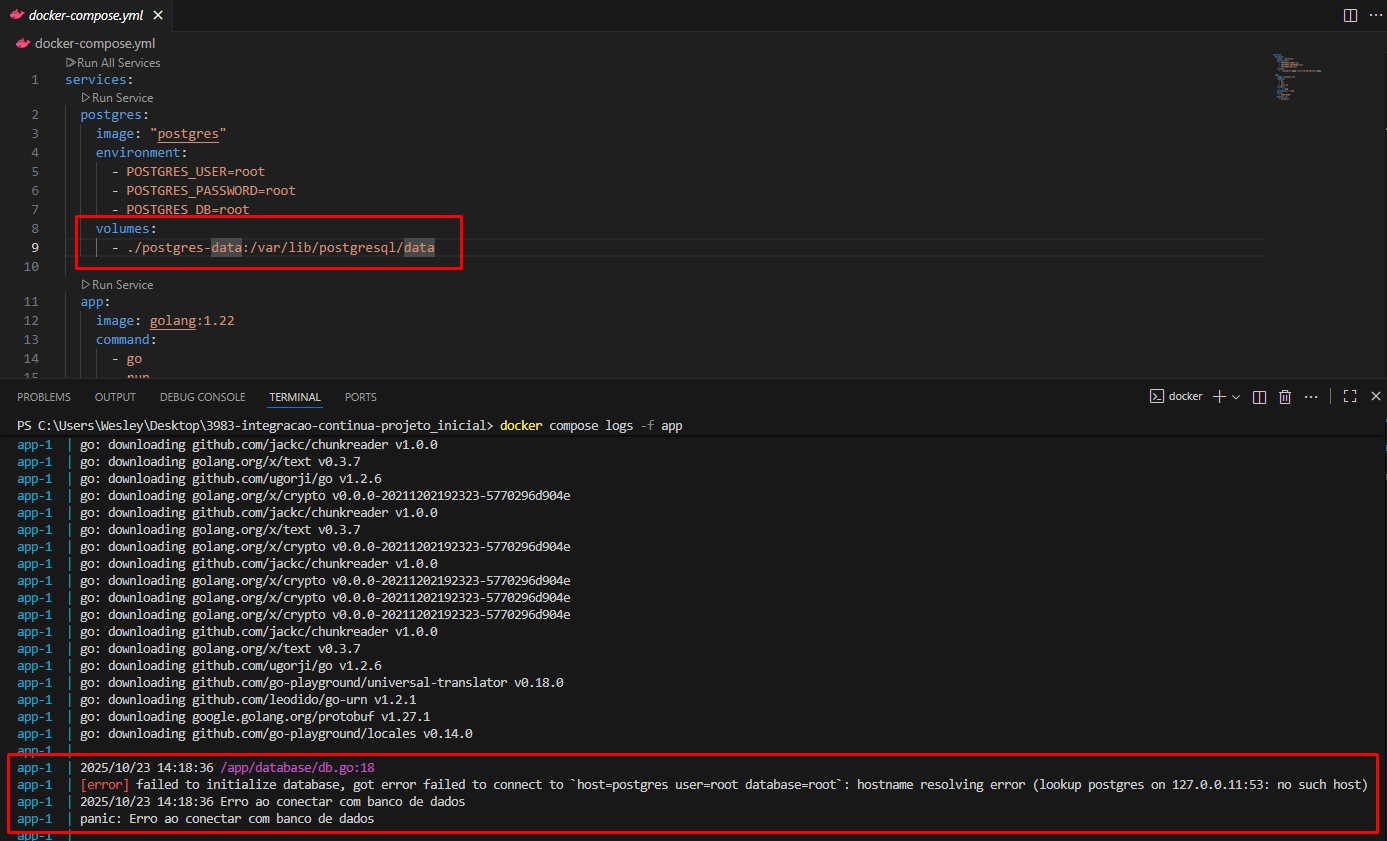Click 'environment:' on line 4
This screenshot has width=1387, height=841.
pos(141,152)
